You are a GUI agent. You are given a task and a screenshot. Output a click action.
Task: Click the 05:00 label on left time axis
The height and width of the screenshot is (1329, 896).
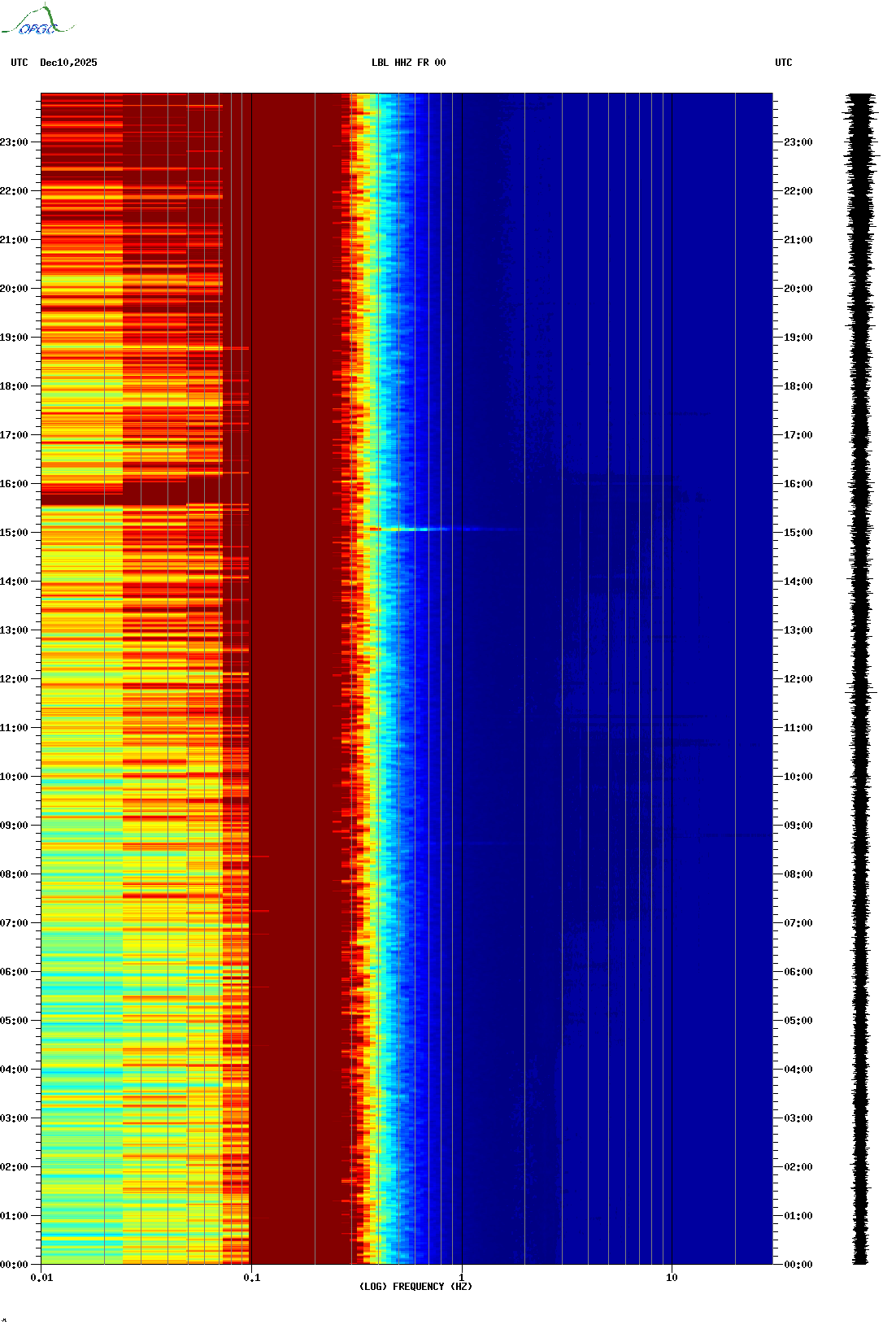[14, 1021]
